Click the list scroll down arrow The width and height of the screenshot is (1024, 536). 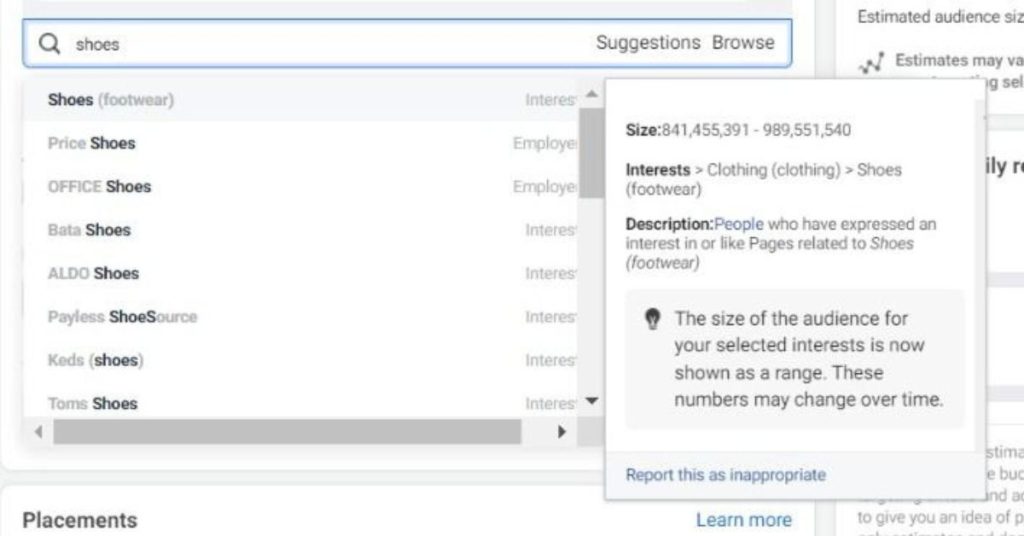pyautogui.click(x=592, y=400)
